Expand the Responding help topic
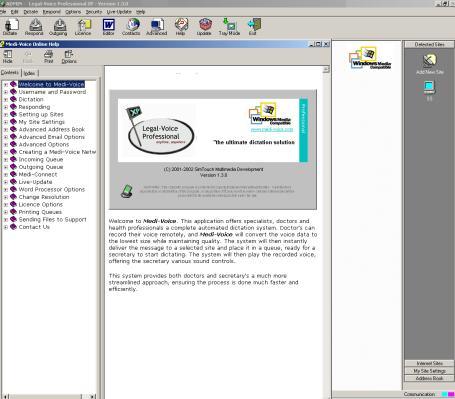The height and width of the screenshot is (399, 455). [x=5, y=107]
